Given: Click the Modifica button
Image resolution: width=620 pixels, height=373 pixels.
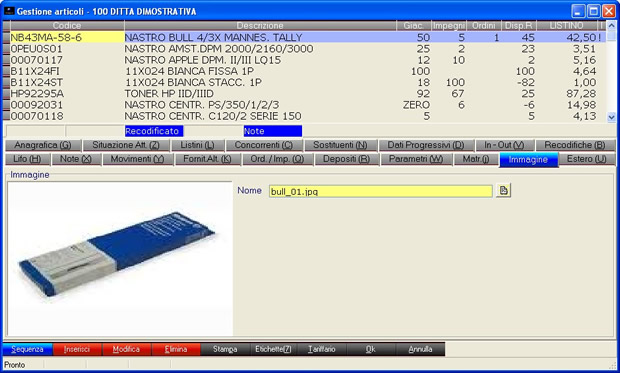Looking at the screenshot, I should (x=126, y=349).
